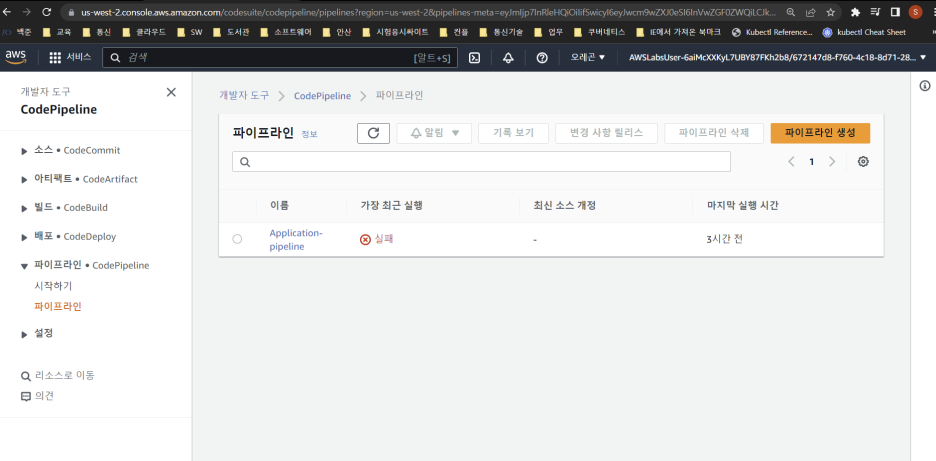The image size is (936, 461).
Task: Open notifications bell in AWS header
Action: [508, 57]
